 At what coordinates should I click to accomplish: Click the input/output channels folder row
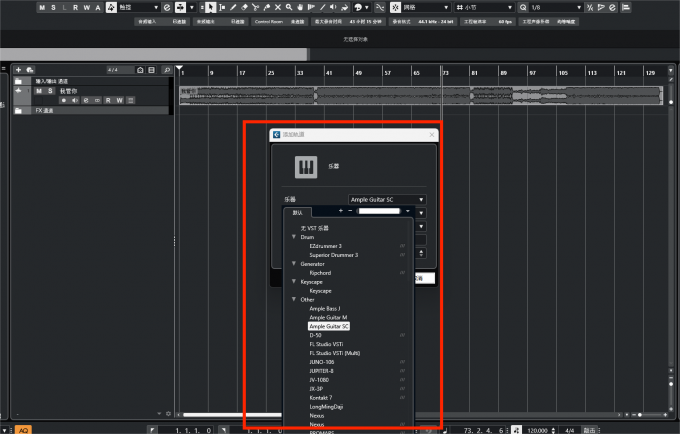point(91,81)
